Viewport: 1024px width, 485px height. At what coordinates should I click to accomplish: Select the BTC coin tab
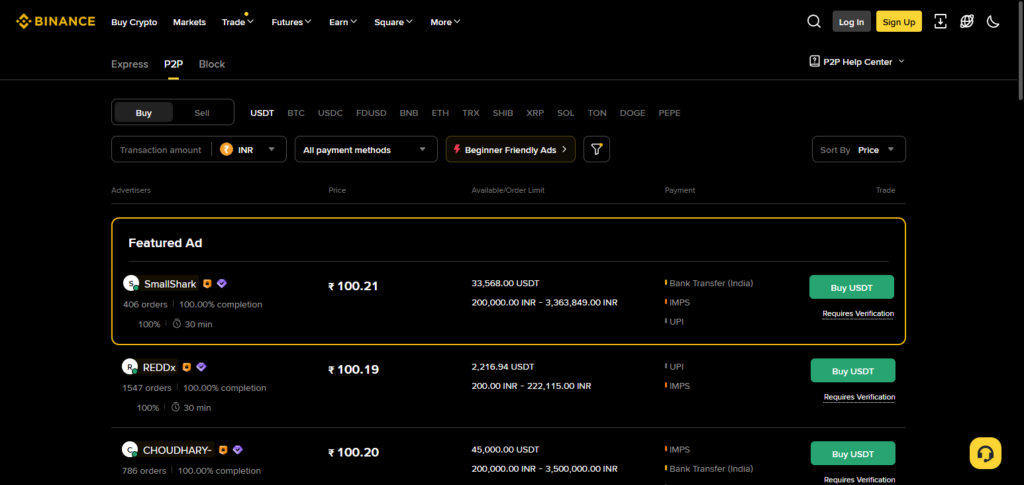296,113
